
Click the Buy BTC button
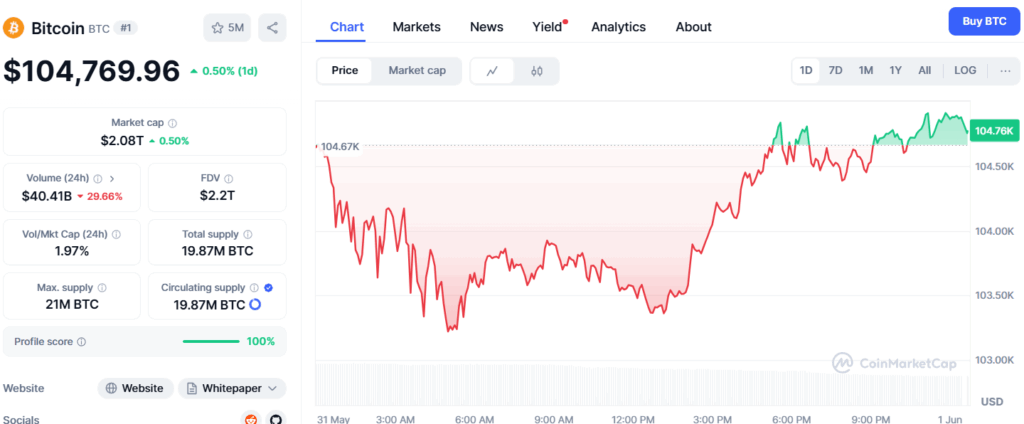click(984, 22)
